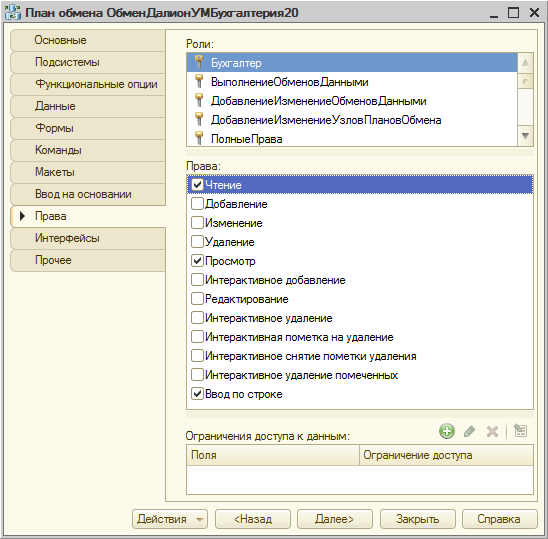The height and width of the screenshot is (539, 548).
Task: Click the red X delete restriction icon
Action: click(x=492, y=431)
